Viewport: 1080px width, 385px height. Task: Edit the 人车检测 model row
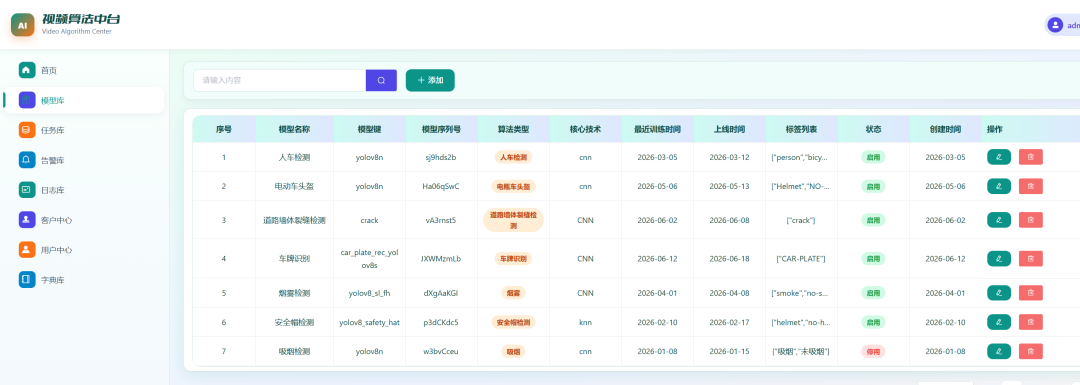tap(999, 157)
